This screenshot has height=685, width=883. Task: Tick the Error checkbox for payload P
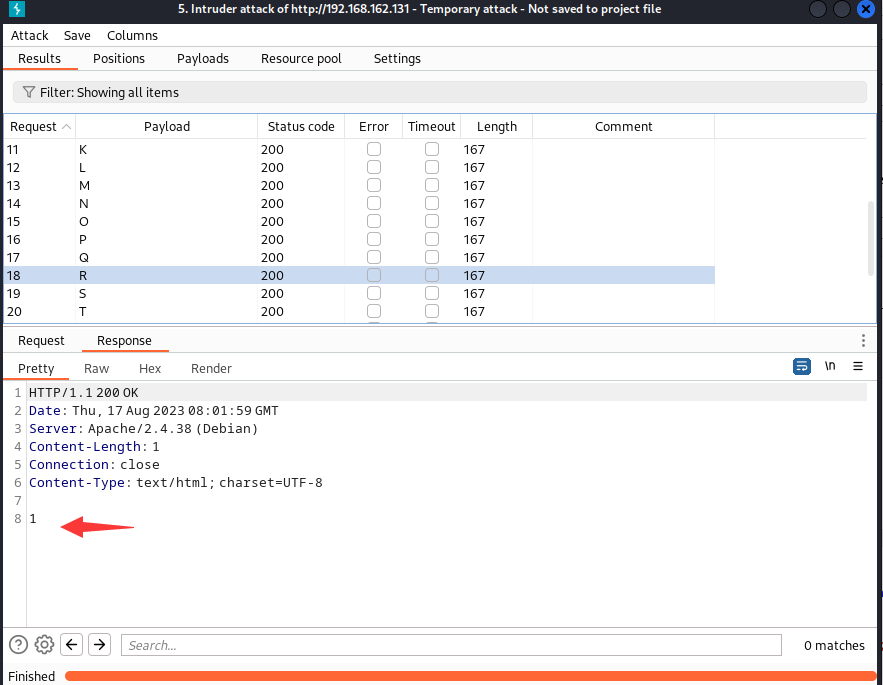(374, 239)
